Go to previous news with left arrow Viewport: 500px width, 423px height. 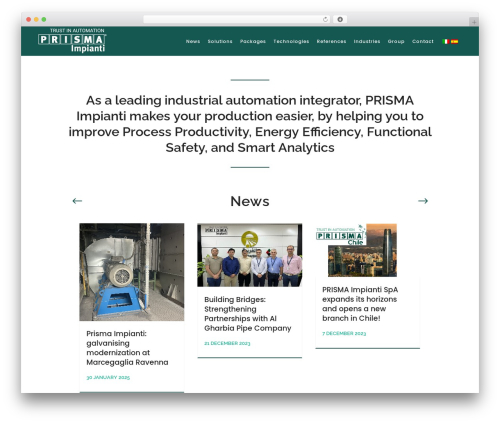pyautogui.click(x=77, y=201)
